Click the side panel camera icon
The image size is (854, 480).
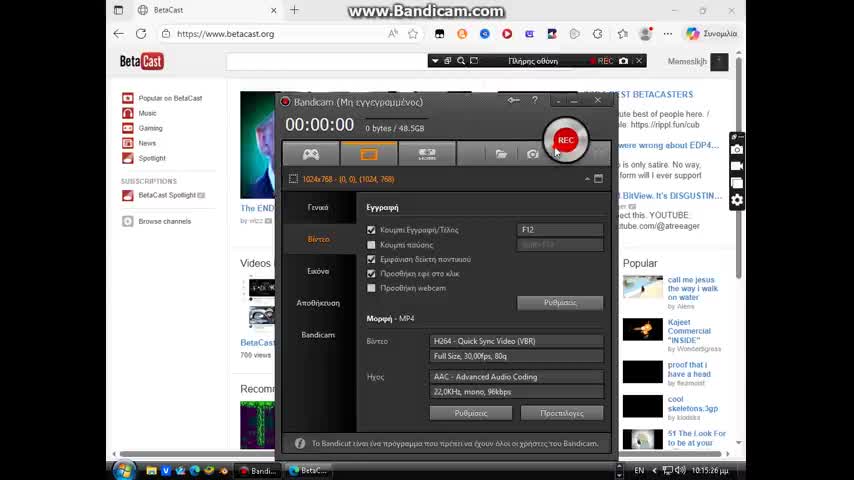pos(737,149)
